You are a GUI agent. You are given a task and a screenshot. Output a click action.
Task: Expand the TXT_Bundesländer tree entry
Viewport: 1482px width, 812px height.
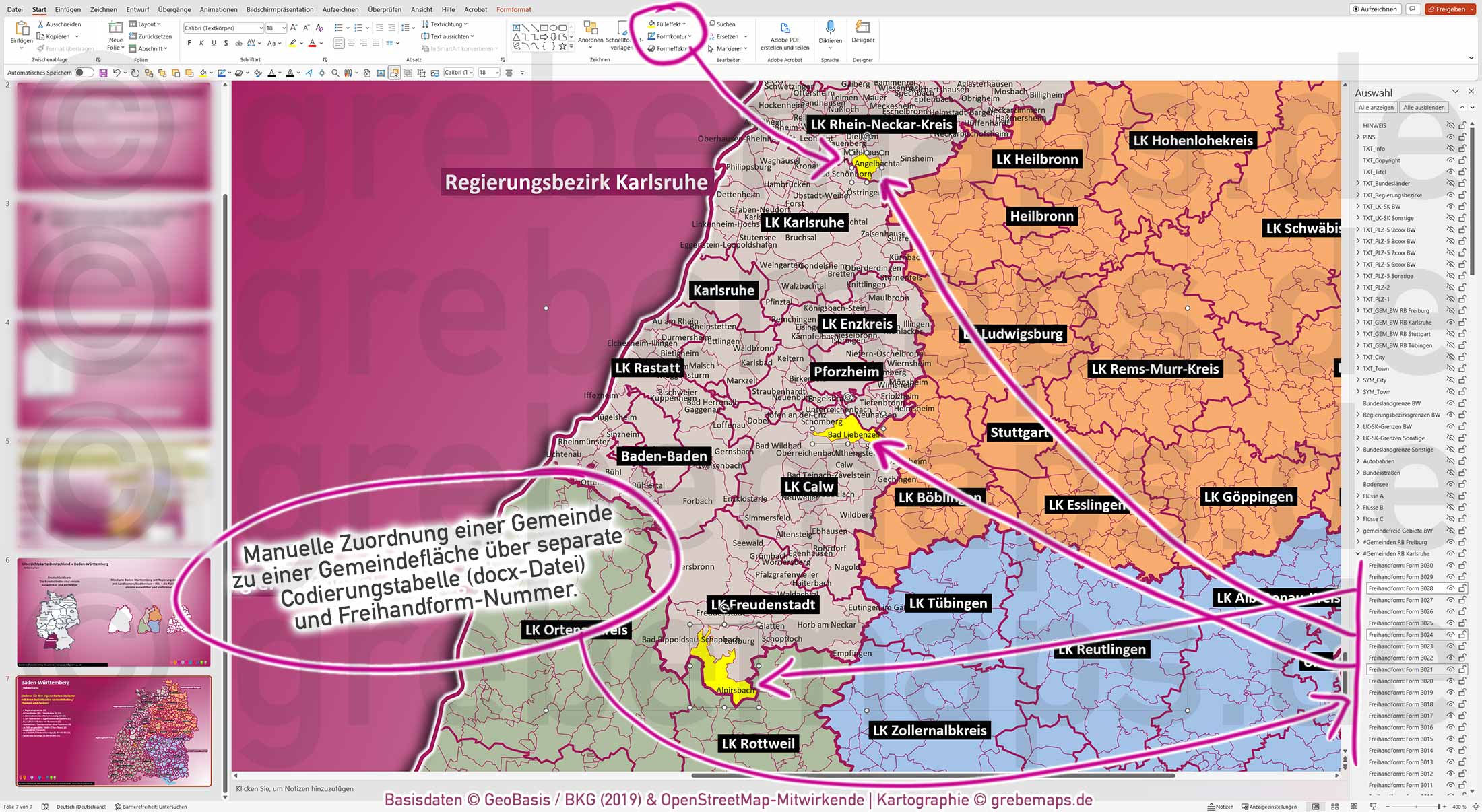[x=1358, y=183]
